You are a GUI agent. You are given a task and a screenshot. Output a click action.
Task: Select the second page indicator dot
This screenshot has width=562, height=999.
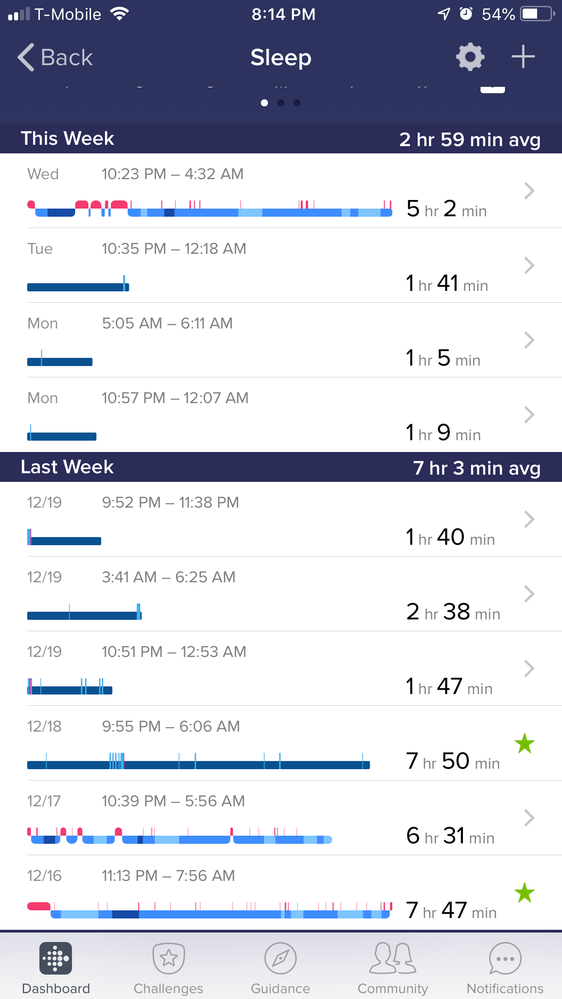click(280, 103)
